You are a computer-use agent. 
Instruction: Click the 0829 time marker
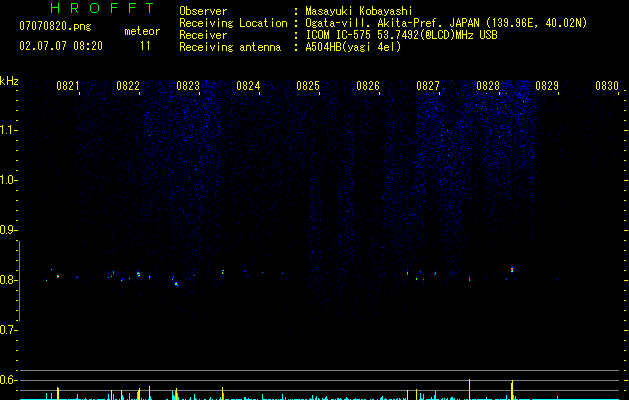(x=547, y=86)
